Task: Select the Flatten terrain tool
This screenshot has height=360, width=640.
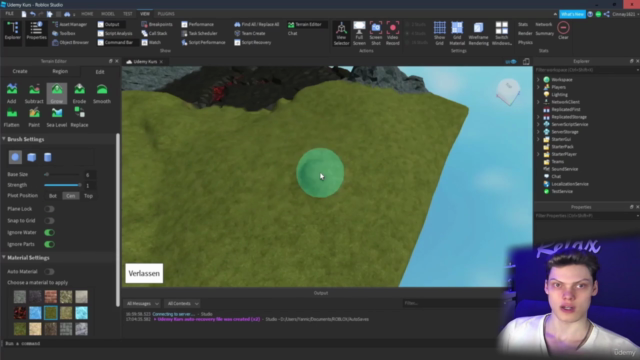Action: [x=11, y=117]
